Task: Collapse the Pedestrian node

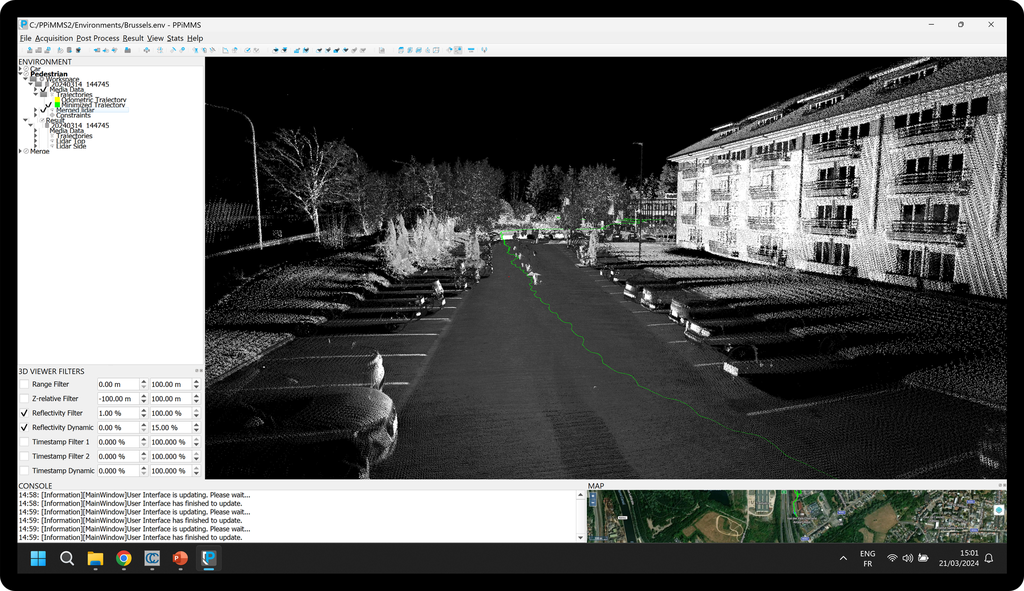Action: pyautogui.click(x=20, y=74)
